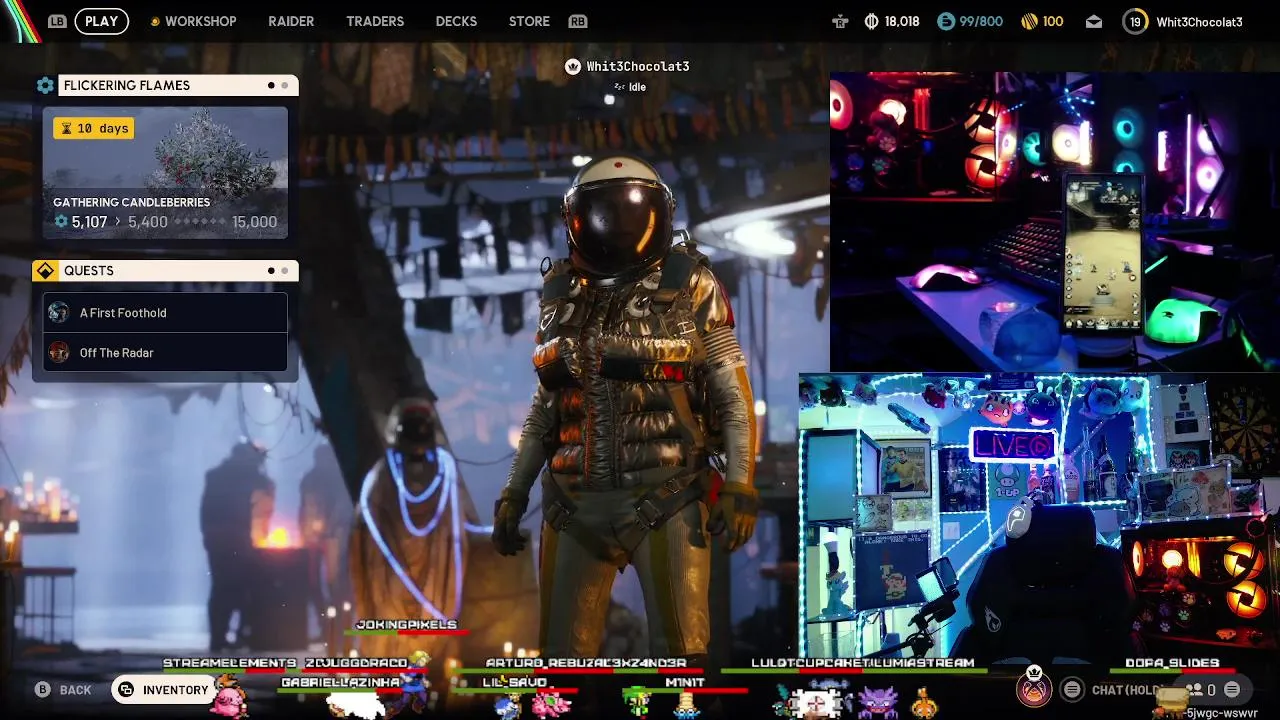Click the chat menu button icon
Viewport: 1280px width, 720px height.
point(1072,689)
